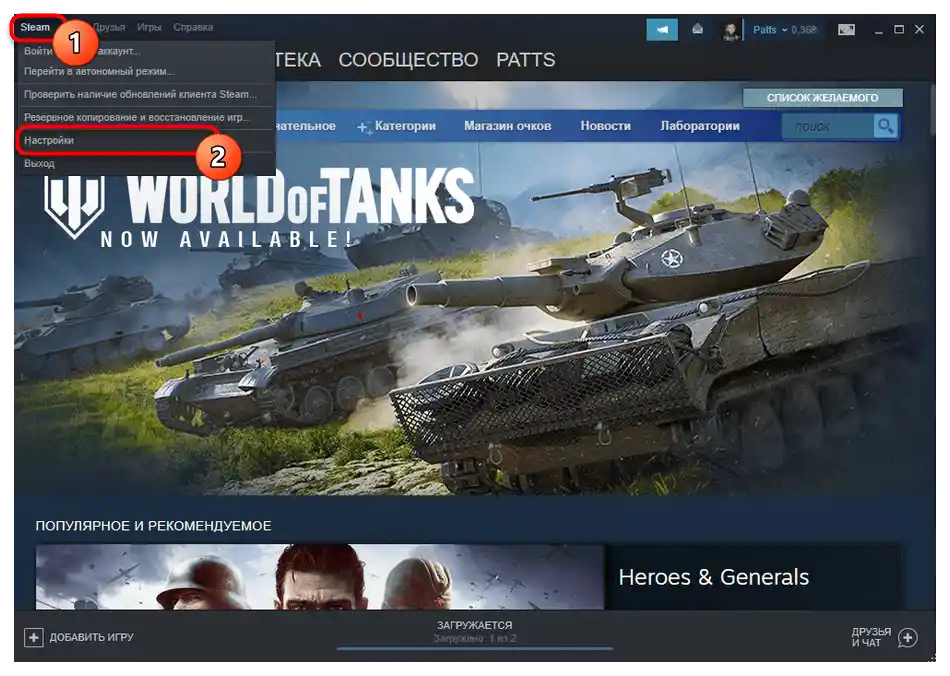Viewport: 950px width, 676px height.
Task: Open ДРУЗЬЯ И ЧАТ
Action: point(871,637)
